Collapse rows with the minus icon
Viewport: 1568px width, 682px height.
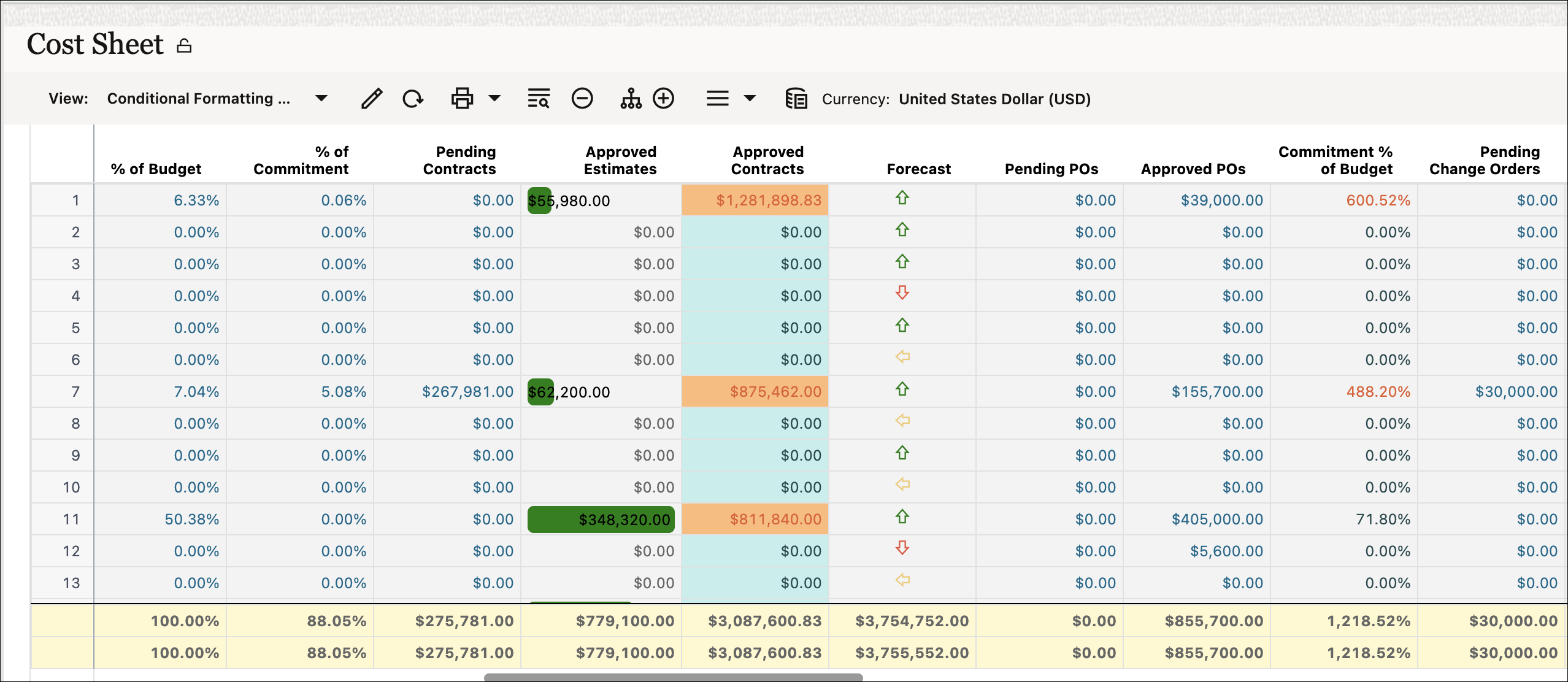tap(582, 98)
